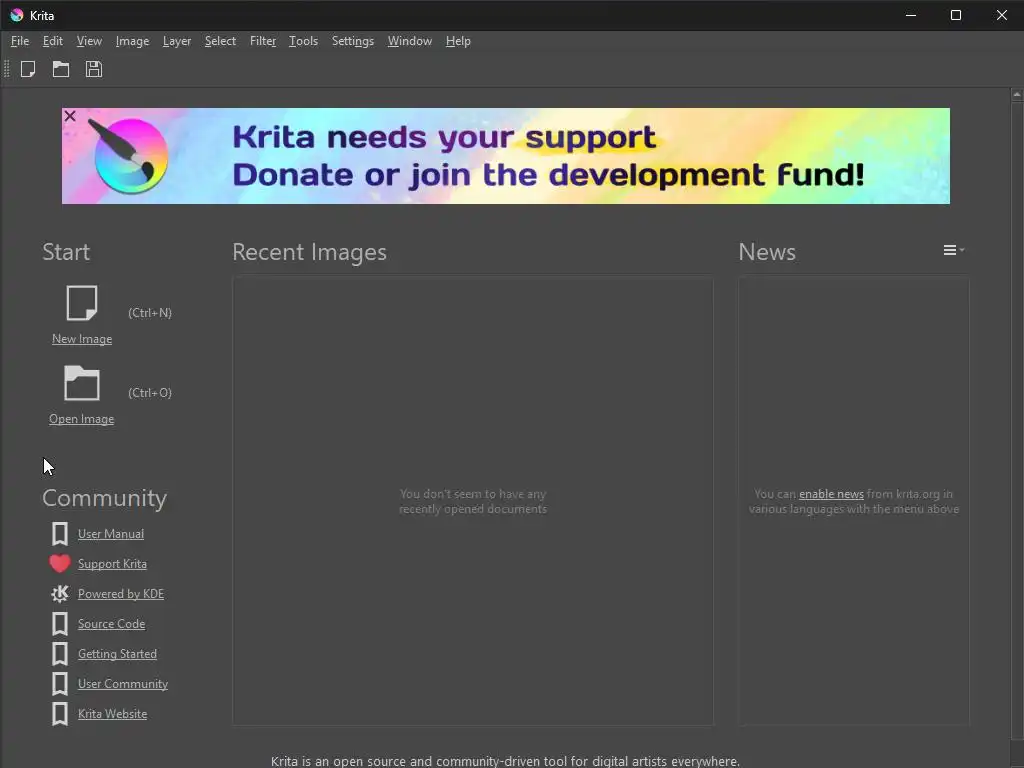Open the Settings menu
Image resolution: width=1024 pixels, height=768 pixels.
[x=353, y=41]
